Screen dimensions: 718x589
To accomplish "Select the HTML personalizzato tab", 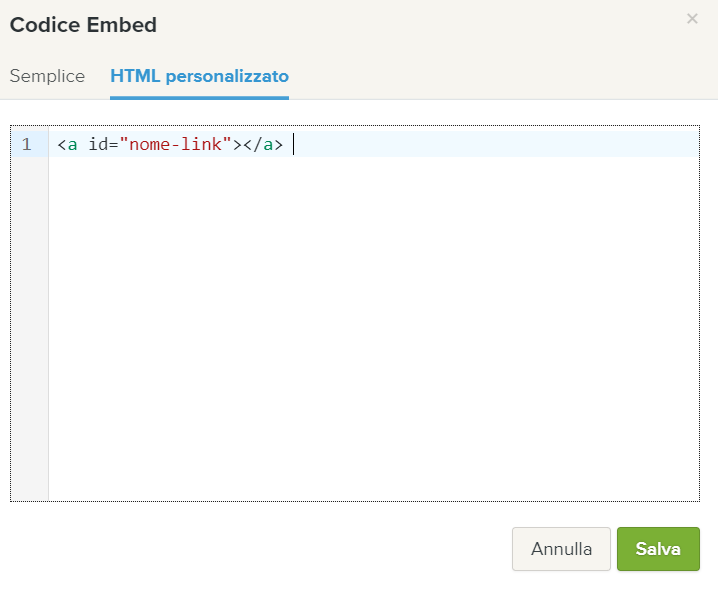I will pyautogui.click(x=199, y=76).
